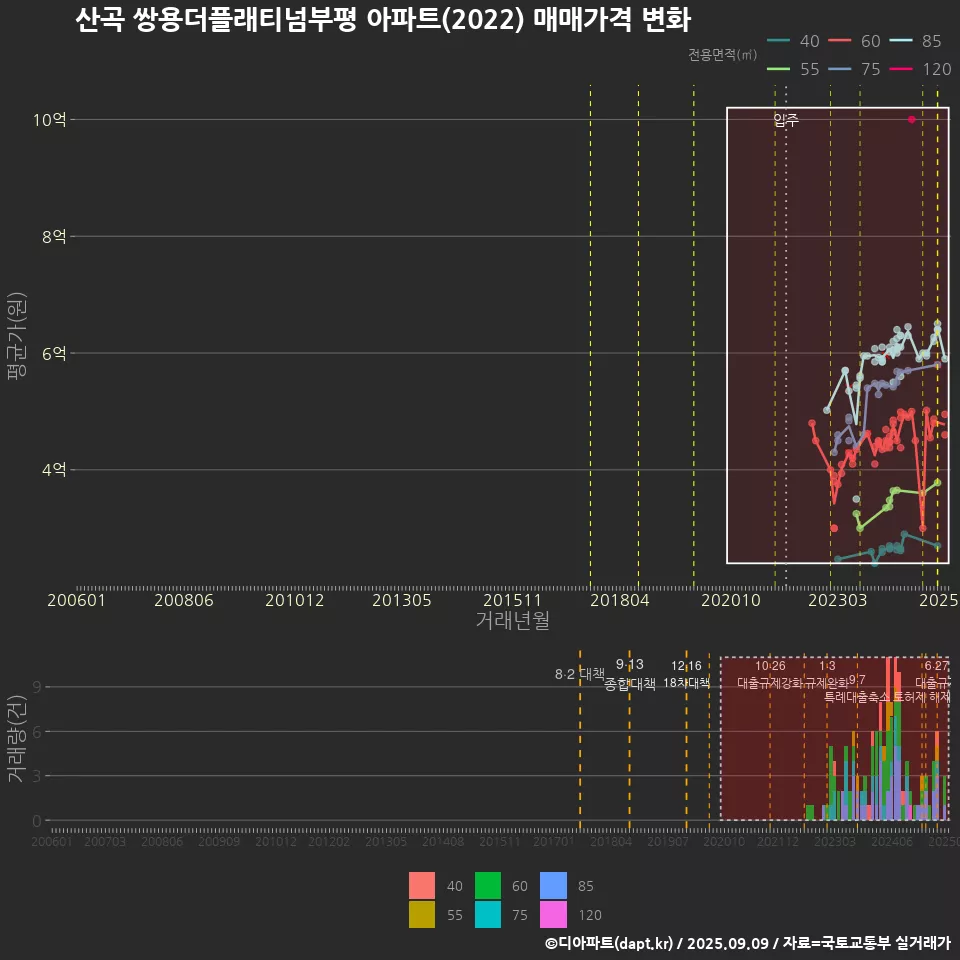Select the 75㎡ line legend key
The height and width of the screenshot is (960, 960).
840,69
